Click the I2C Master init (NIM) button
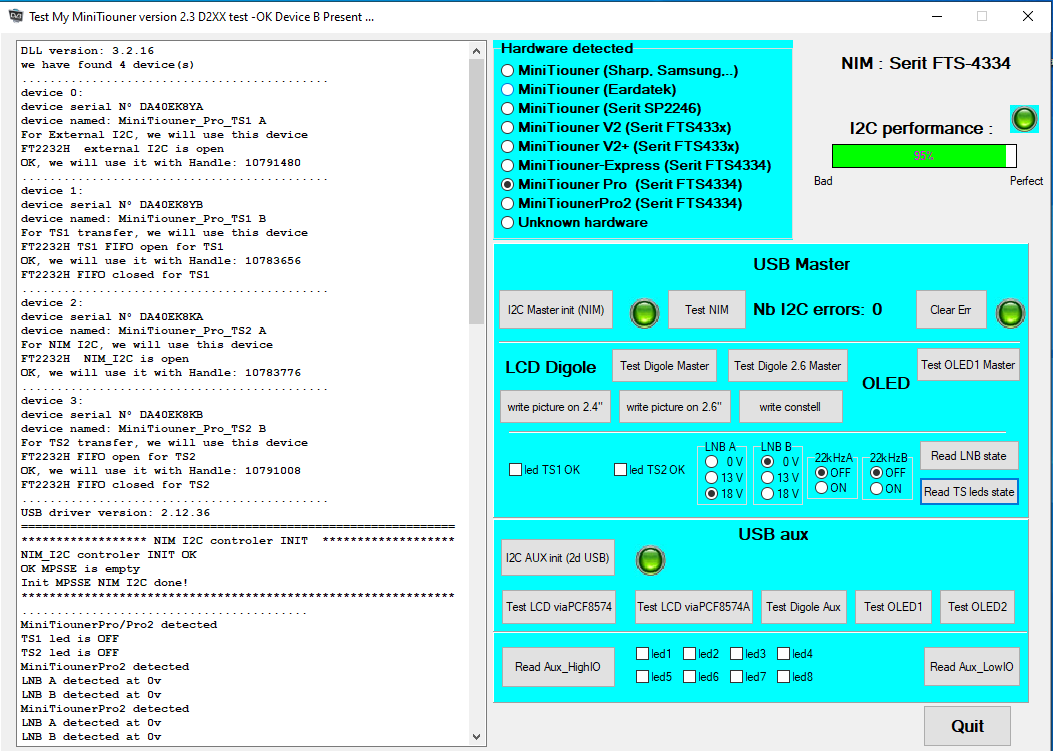The height and width of the screenshot is (751, 1053). click(556, 310)
